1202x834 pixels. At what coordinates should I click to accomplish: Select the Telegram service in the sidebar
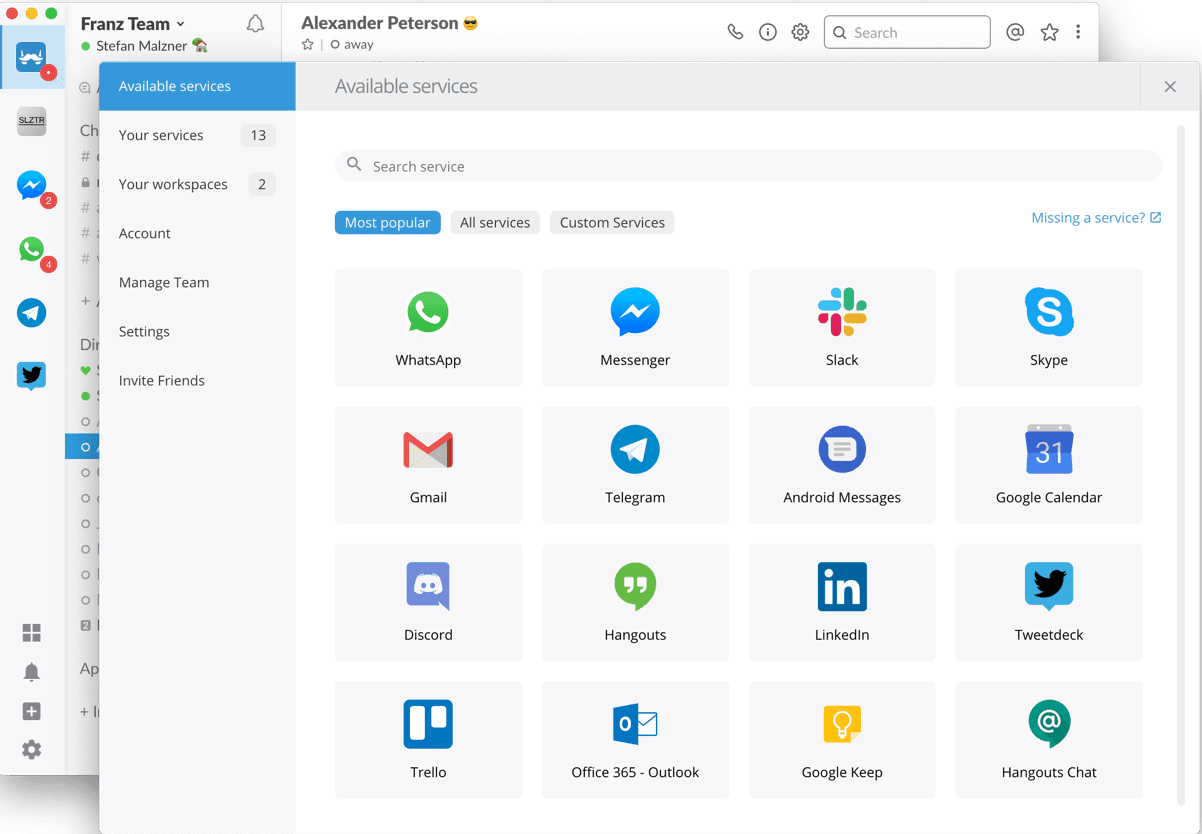31,313
